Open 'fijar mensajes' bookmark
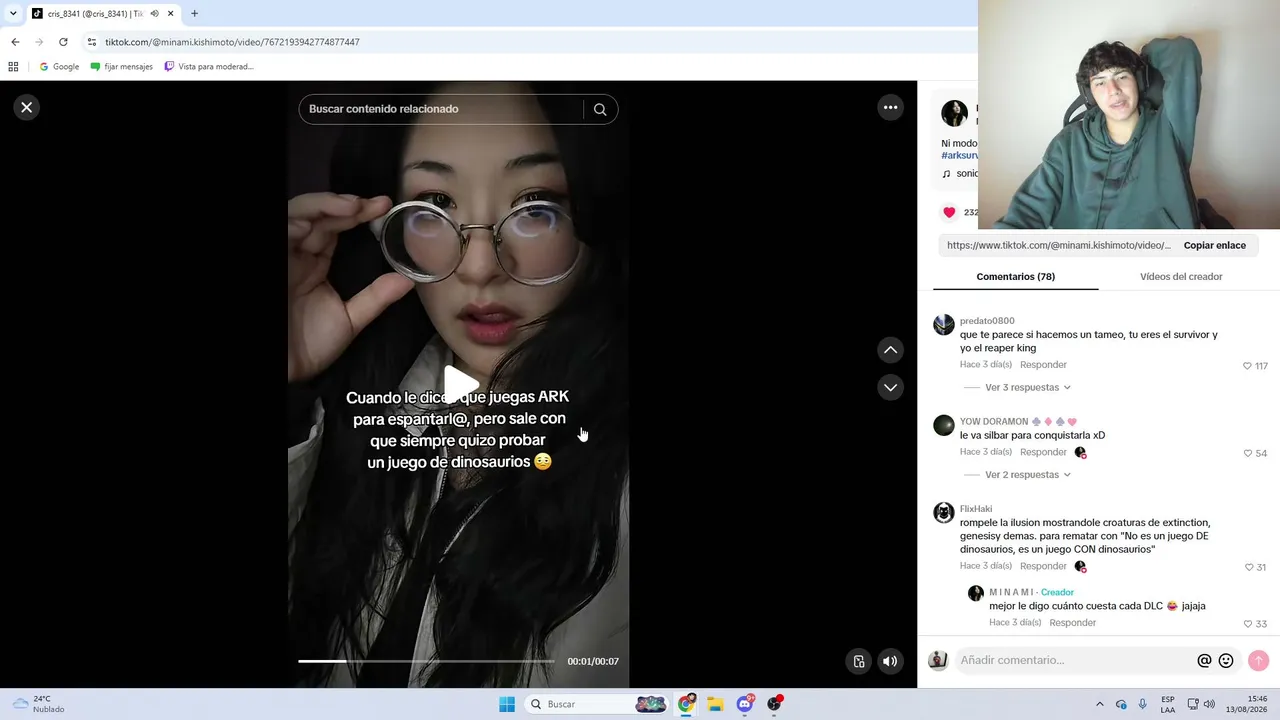 122,67
